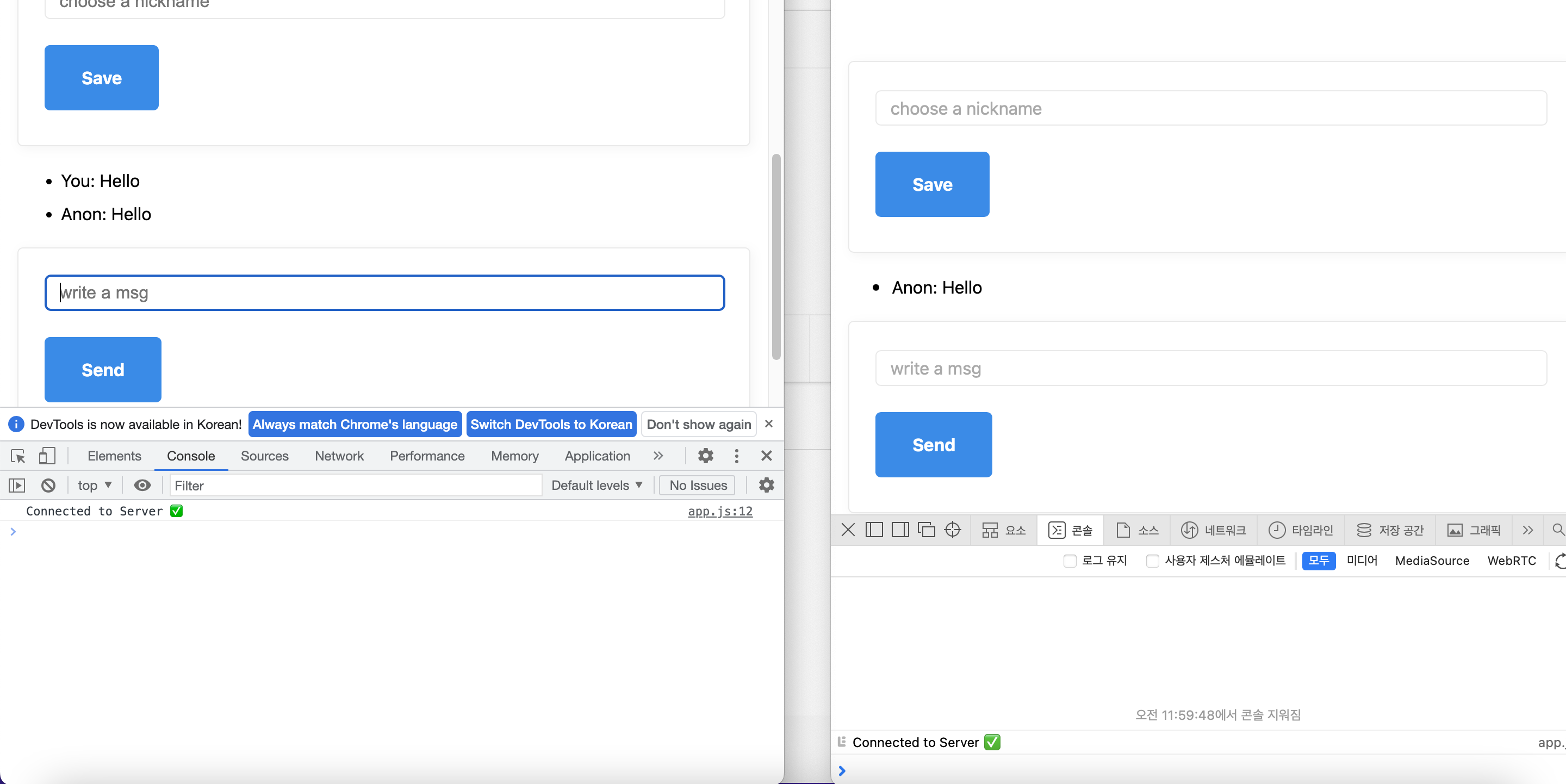
Task: Switch to the Network tab
Action: (339, 456)
